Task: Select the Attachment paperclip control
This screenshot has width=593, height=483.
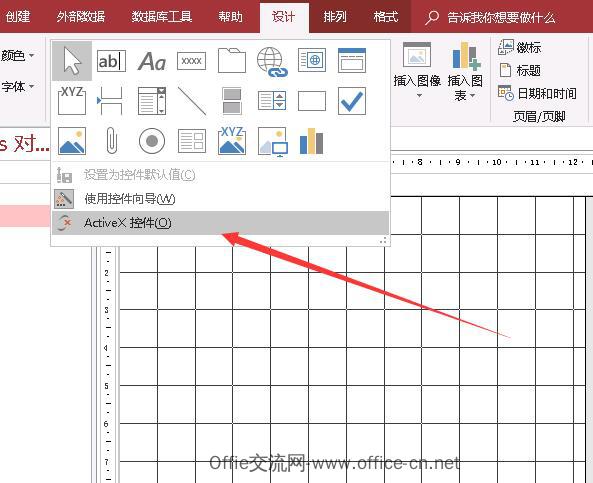Action: click(x=112, y=141)
